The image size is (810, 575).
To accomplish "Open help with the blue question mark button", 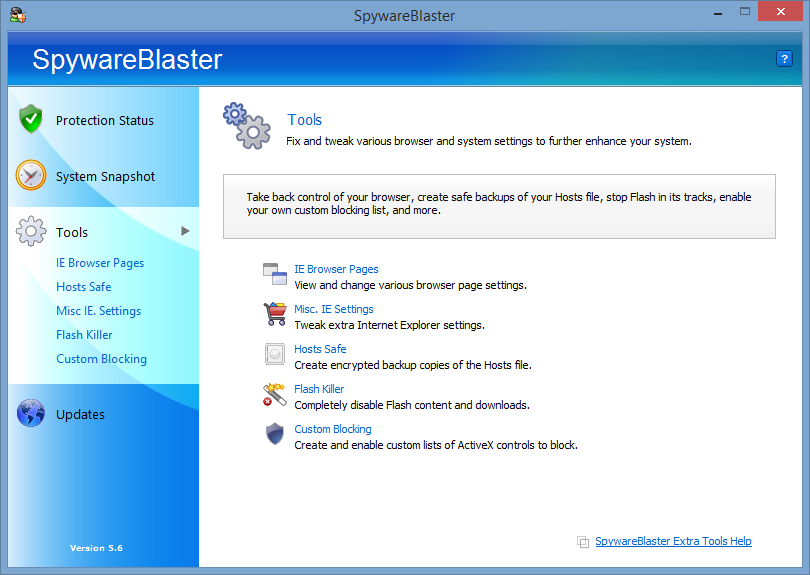I will (784, 59).
